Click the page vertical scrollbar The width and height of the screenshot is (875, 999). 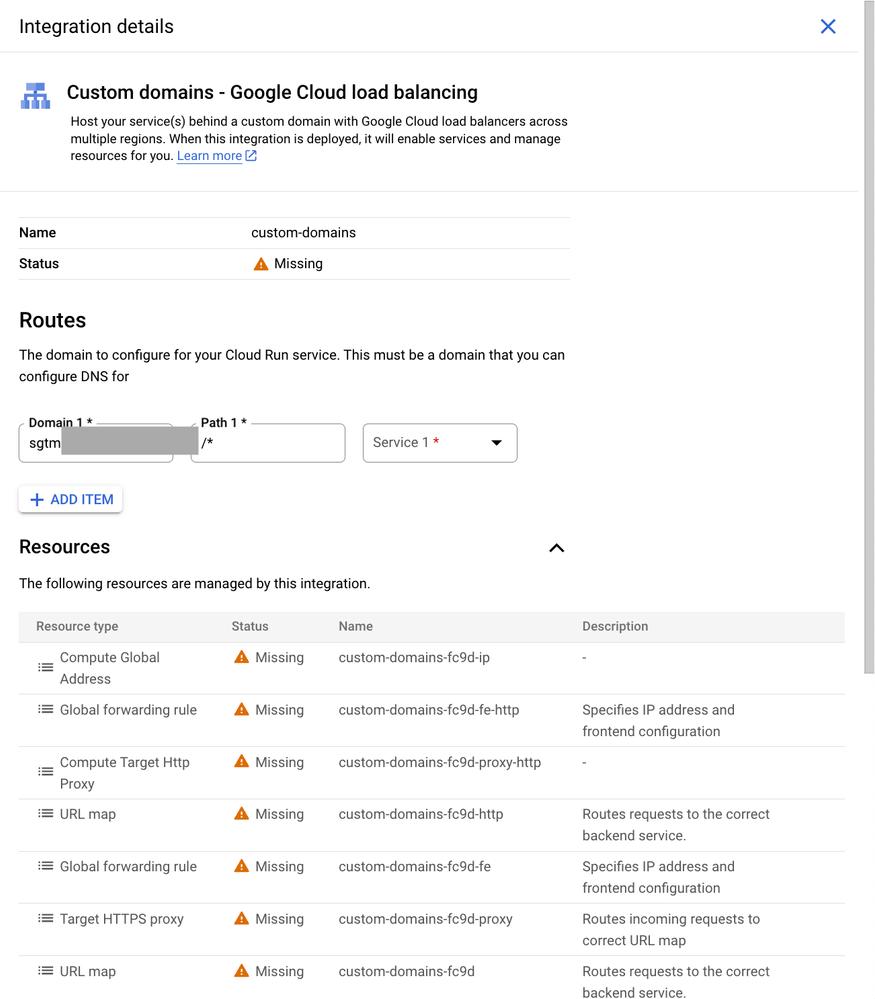pyautogui.click(x=869, y=336)
